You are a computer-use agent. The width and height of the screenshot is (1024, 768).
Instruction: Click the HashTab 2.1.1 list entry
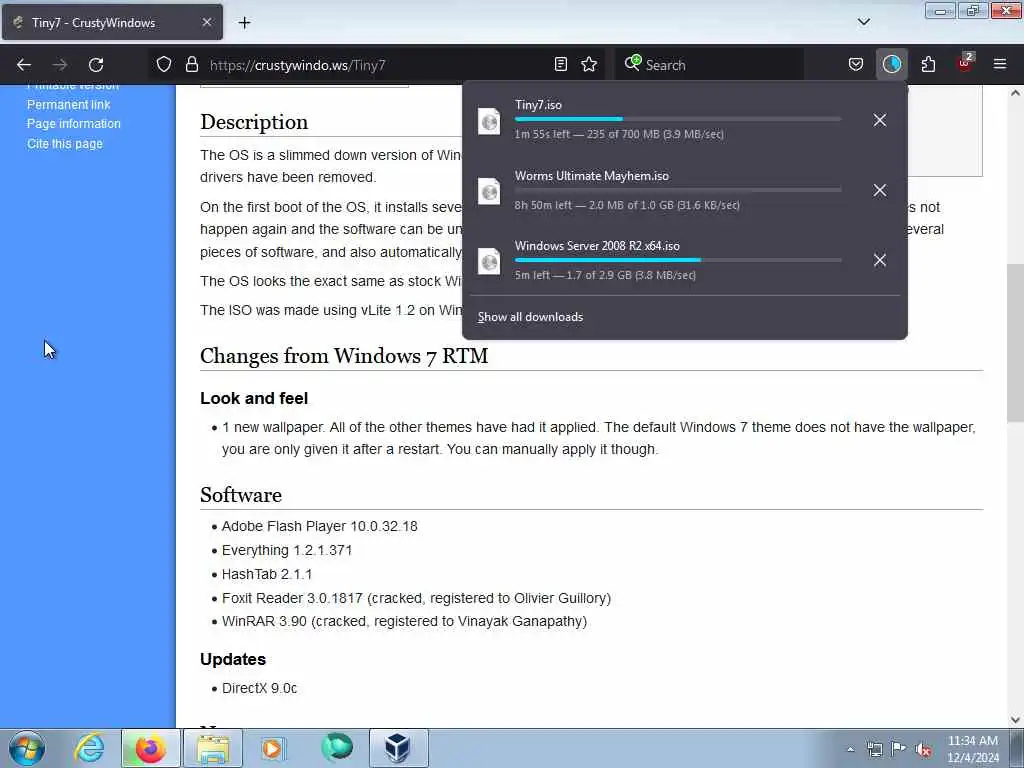tap(267, 575)
